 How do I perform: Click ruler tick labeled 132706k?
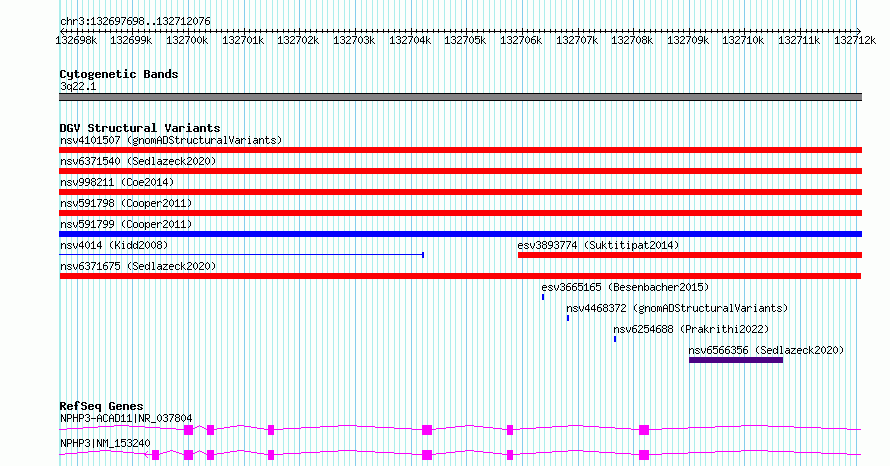tap(521, 40)
